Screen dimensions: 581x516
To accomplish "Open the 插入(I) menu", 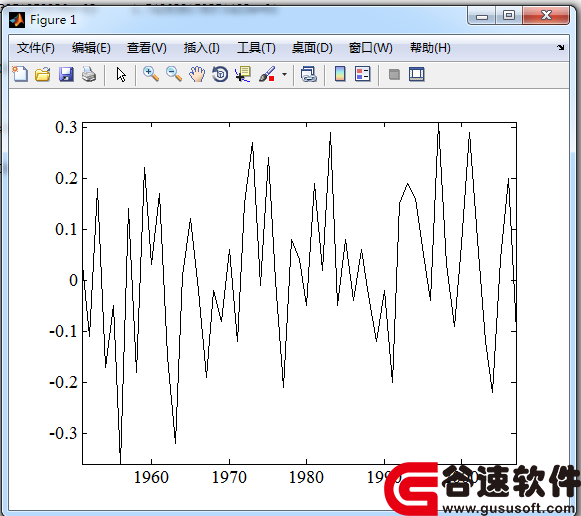I will click(x=202, y=48).
